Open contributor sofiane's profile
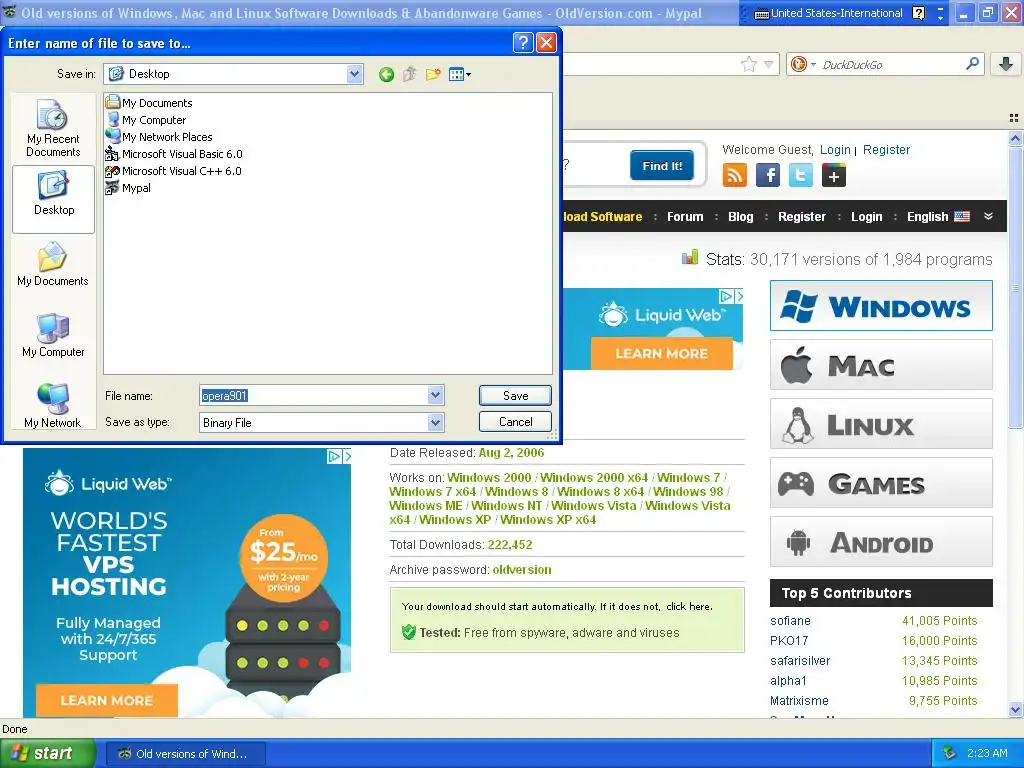Image resolution: width=1024 pixels, height=768 pixels. tap(790, 620)
